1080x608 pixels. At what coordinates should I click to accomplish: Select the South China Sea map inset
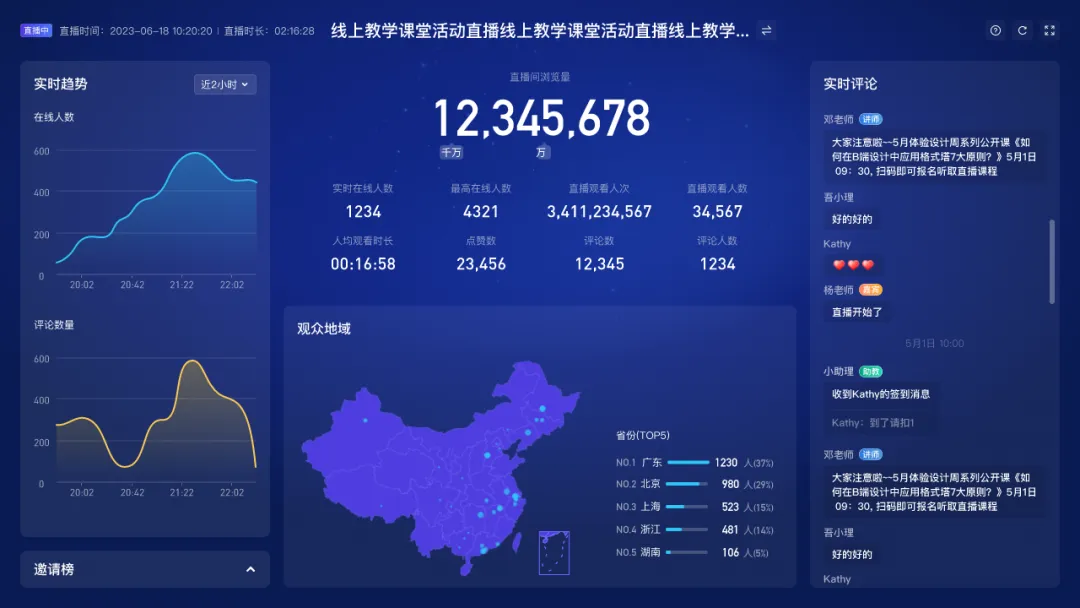[554, 552]
